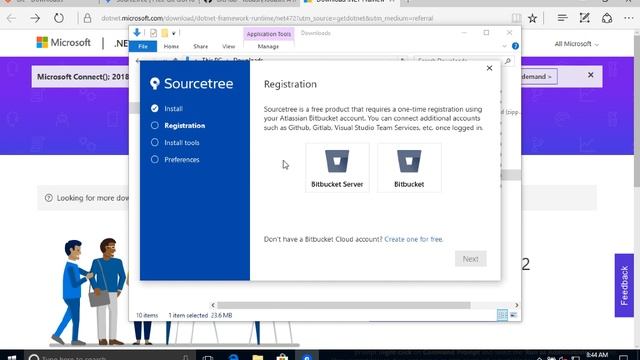Dismiss the Microsoft Connect banner
This screenshot has width=640, height=360.
point(591,75)
